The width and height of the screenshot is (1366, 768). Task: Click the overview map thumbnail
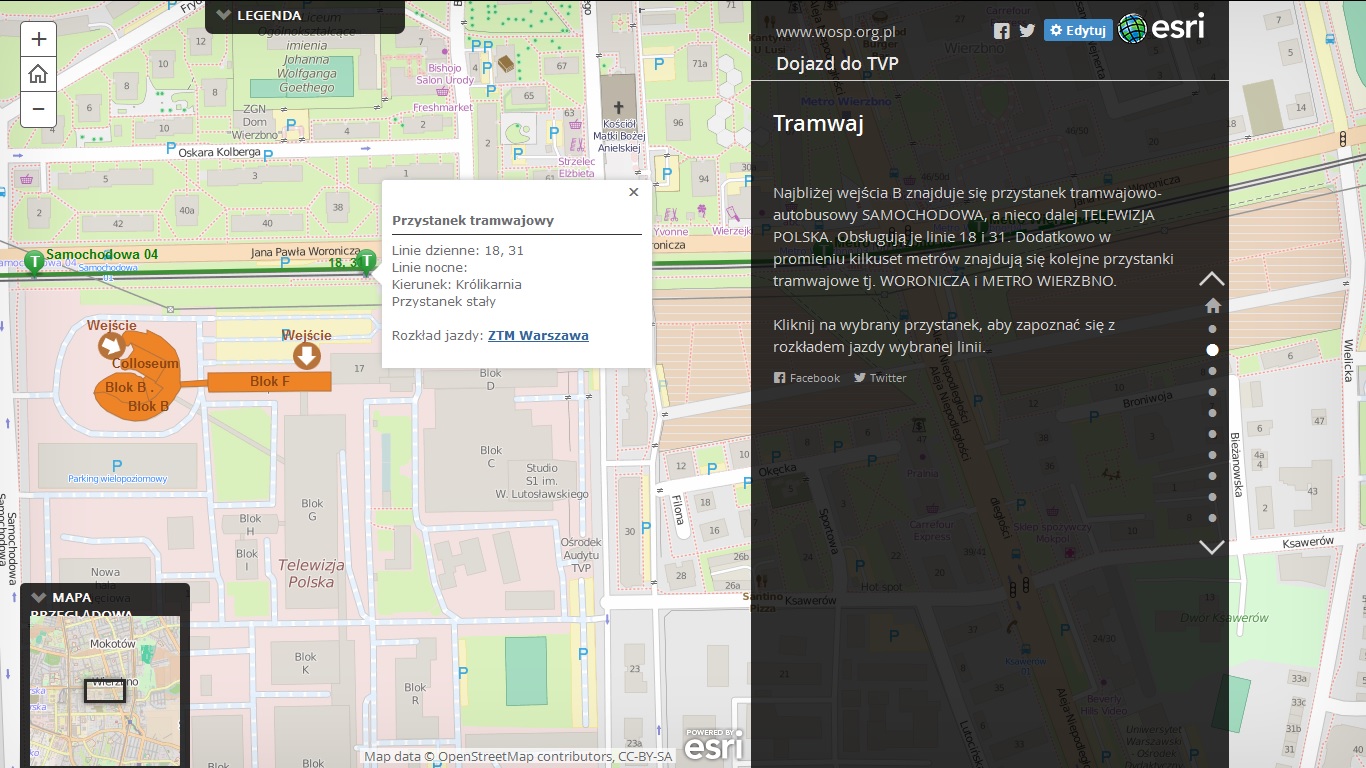click(105, 691)
